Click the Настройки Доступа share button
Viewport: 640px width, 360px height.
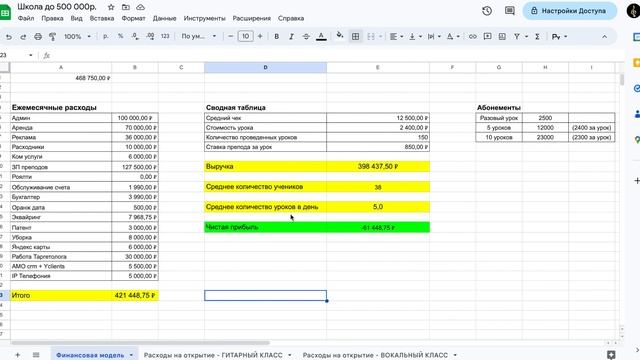569,11
